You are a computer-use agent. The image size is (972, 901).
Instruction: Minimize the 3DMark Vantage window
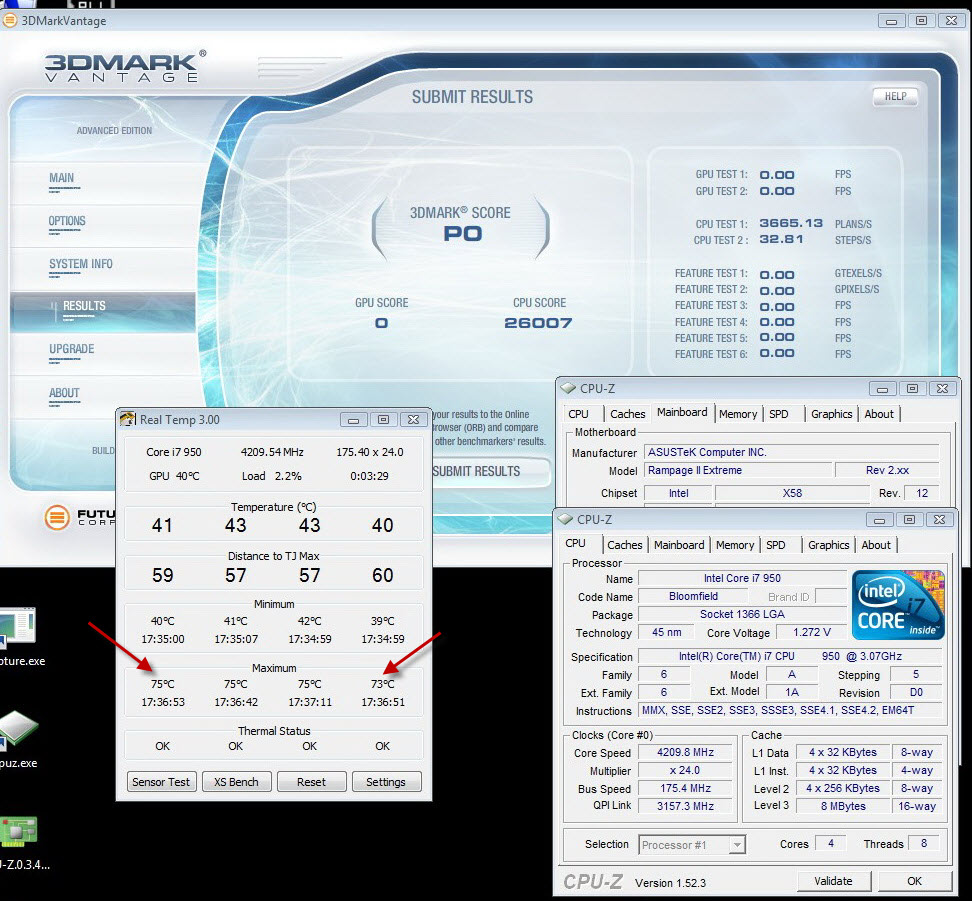click(891, 21)
